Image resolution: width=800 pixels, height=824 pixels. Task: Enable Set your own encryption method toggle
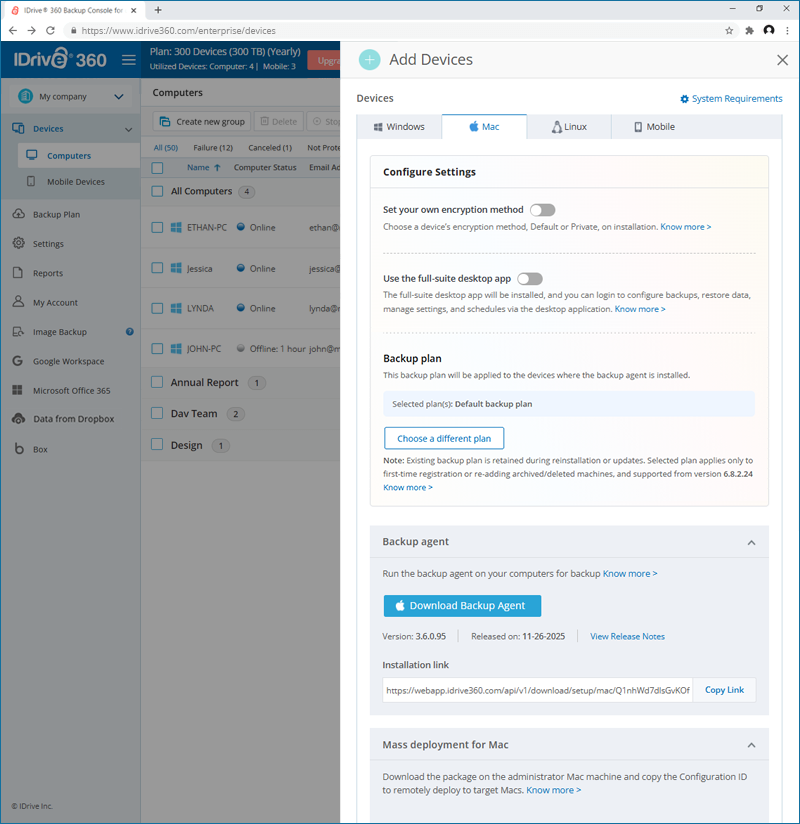[542, 210]
